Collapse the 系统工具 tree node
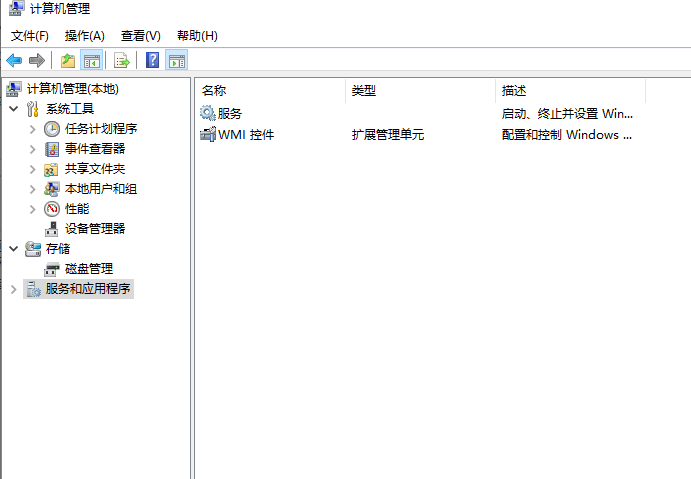 point(13,109)
